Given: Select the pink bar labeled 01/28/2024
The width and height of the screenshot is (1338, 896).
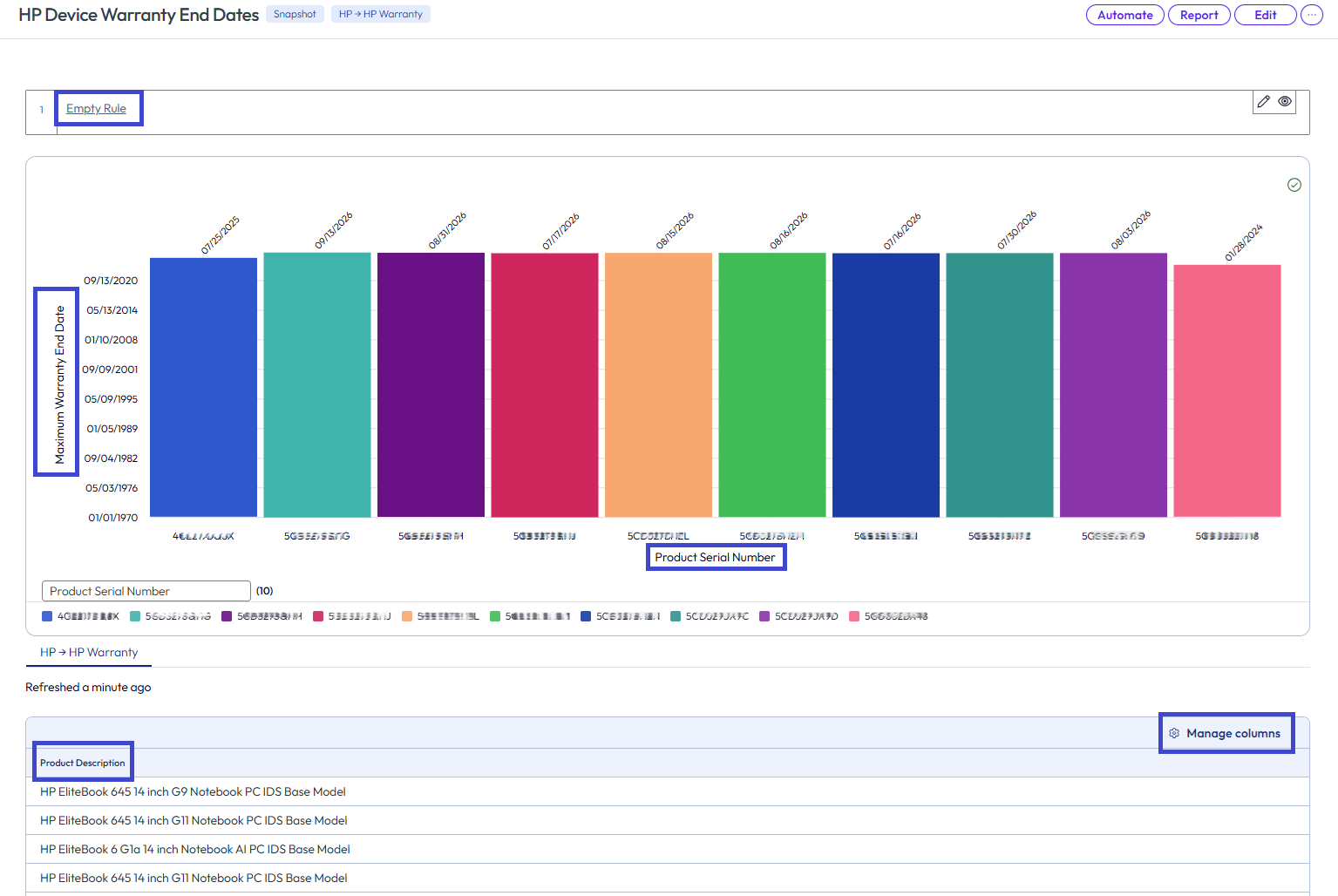Looking at the screenshot, I should (1227, 390).
